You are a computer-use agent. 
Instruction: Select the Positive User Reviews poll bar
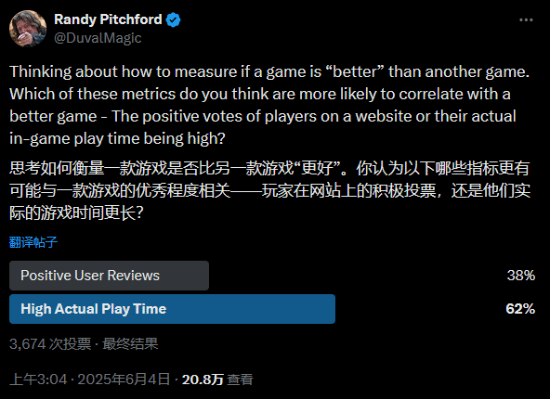click(109, 276)
